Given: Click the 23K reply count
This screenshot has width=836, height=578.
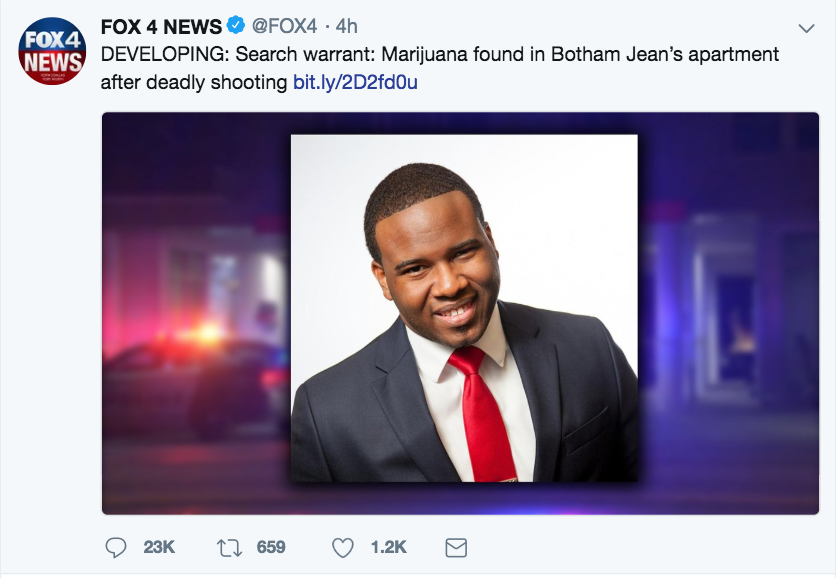Looking at the screenshot, I should point(160,547).
